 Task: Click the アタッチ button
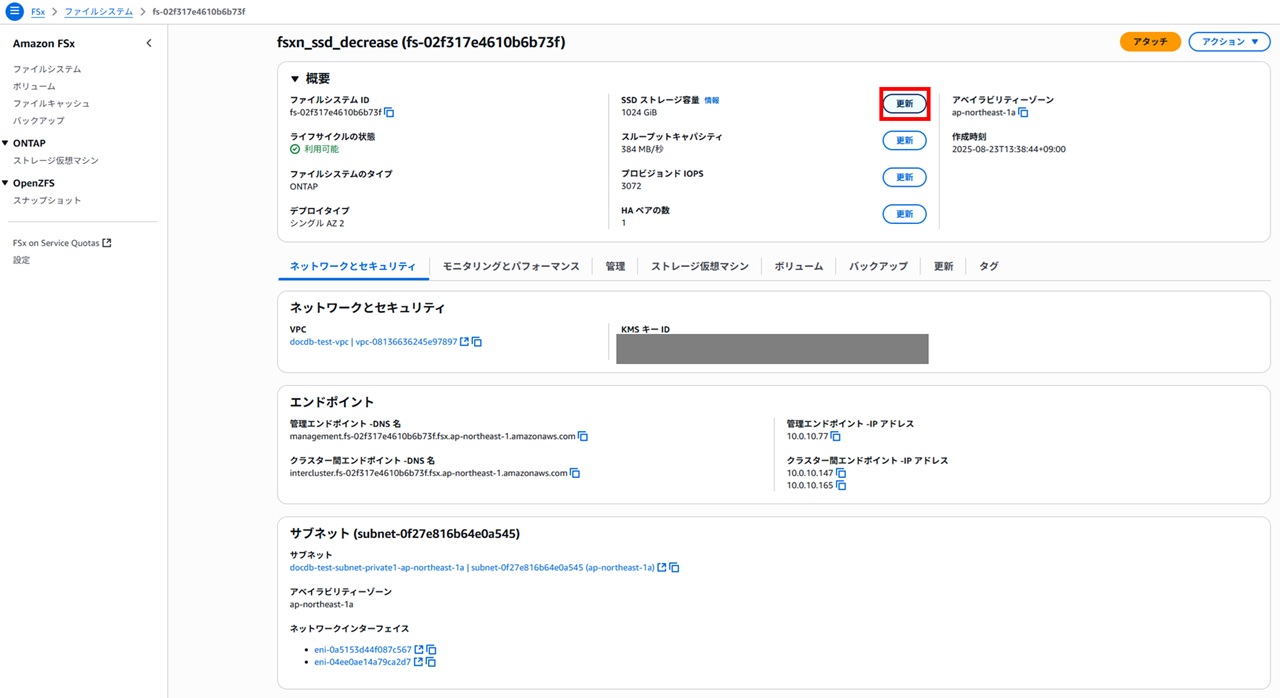(x=1150, y=42)
